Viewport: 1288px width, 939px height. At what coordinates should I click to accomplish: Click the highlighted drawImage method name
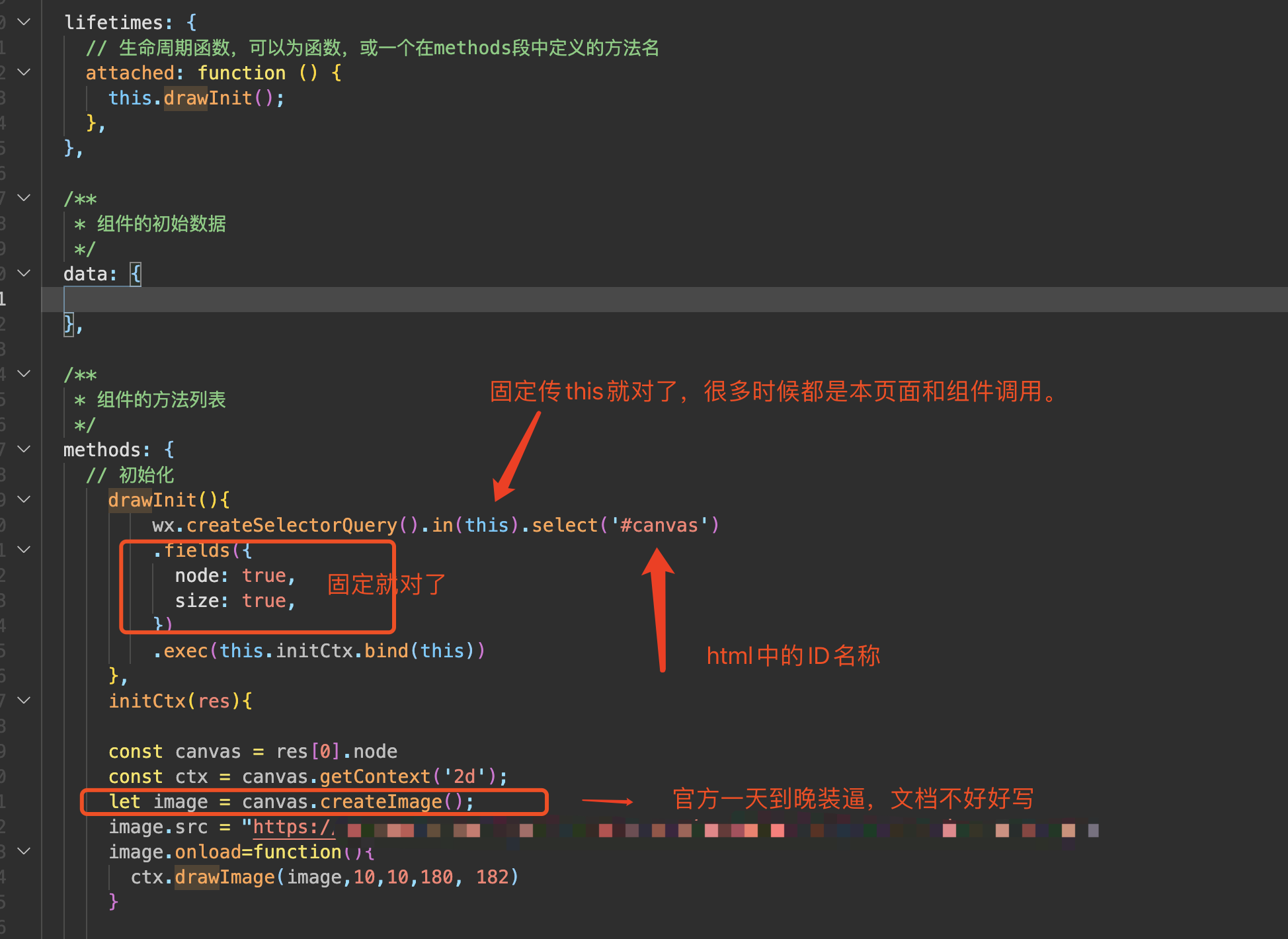click(x=224, y=877)
